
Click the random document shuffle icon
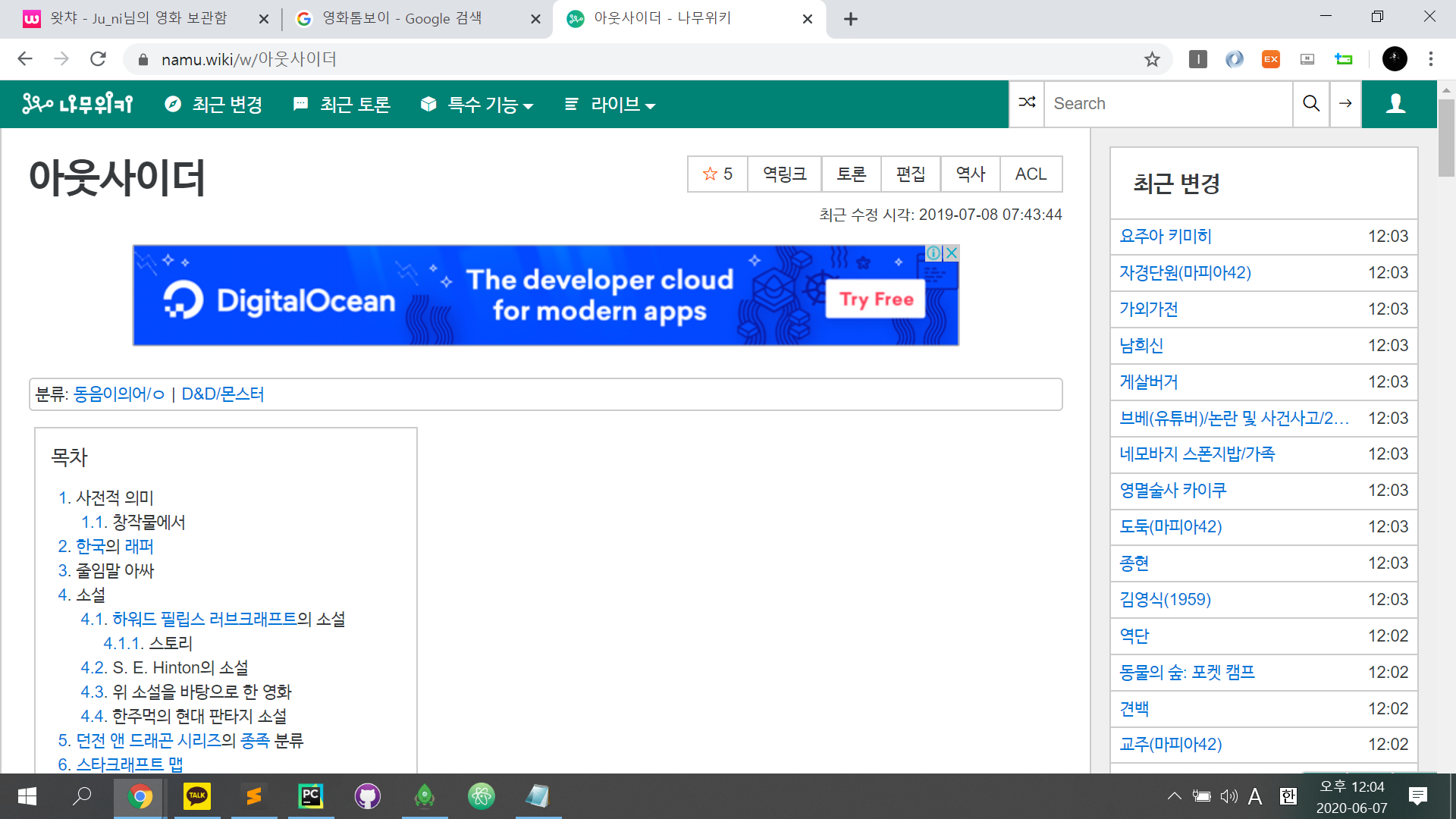tap(1027, 103)
